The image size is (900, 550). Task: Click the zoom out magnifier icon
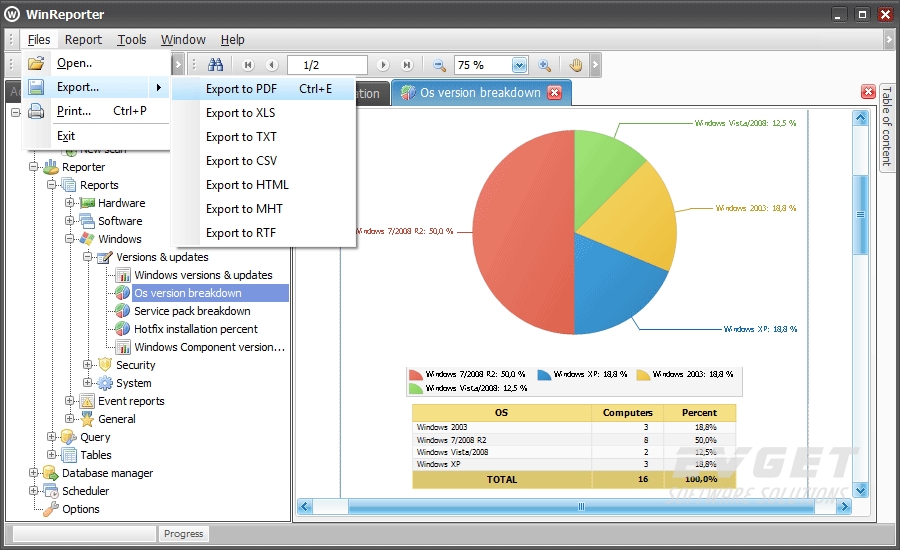tap(439, 65)
